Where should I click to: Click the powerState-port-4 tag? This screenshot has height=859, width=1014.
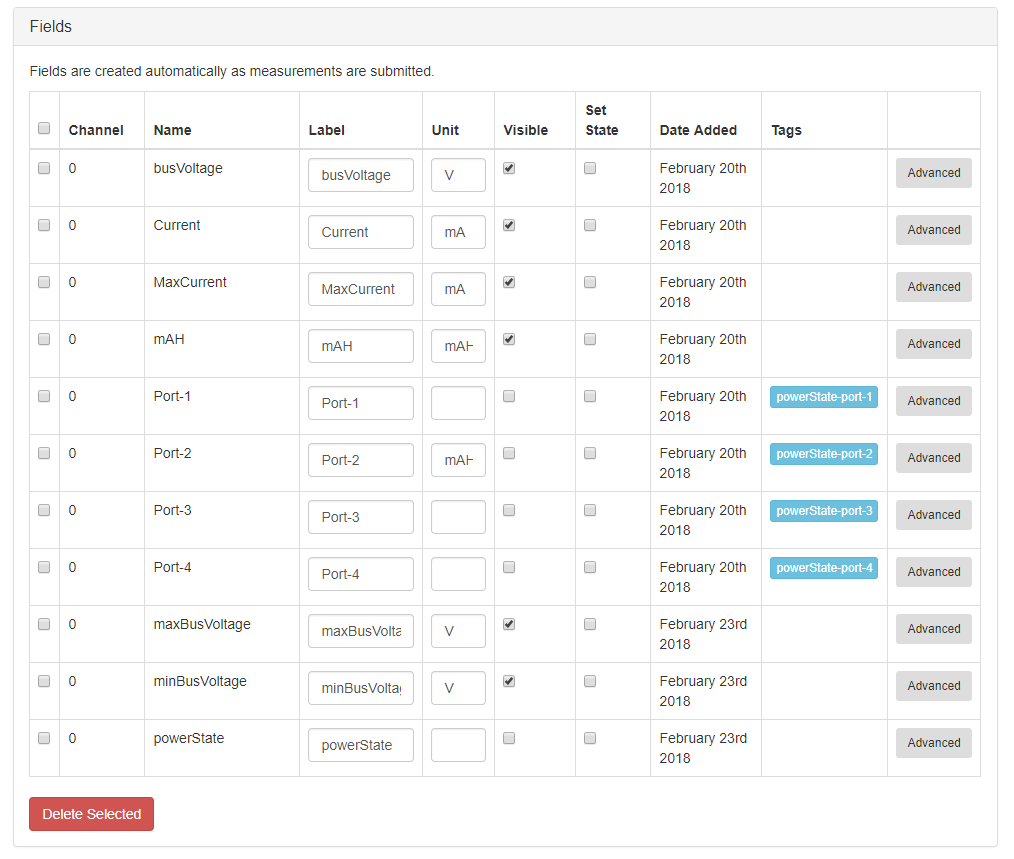coord(824,568)
